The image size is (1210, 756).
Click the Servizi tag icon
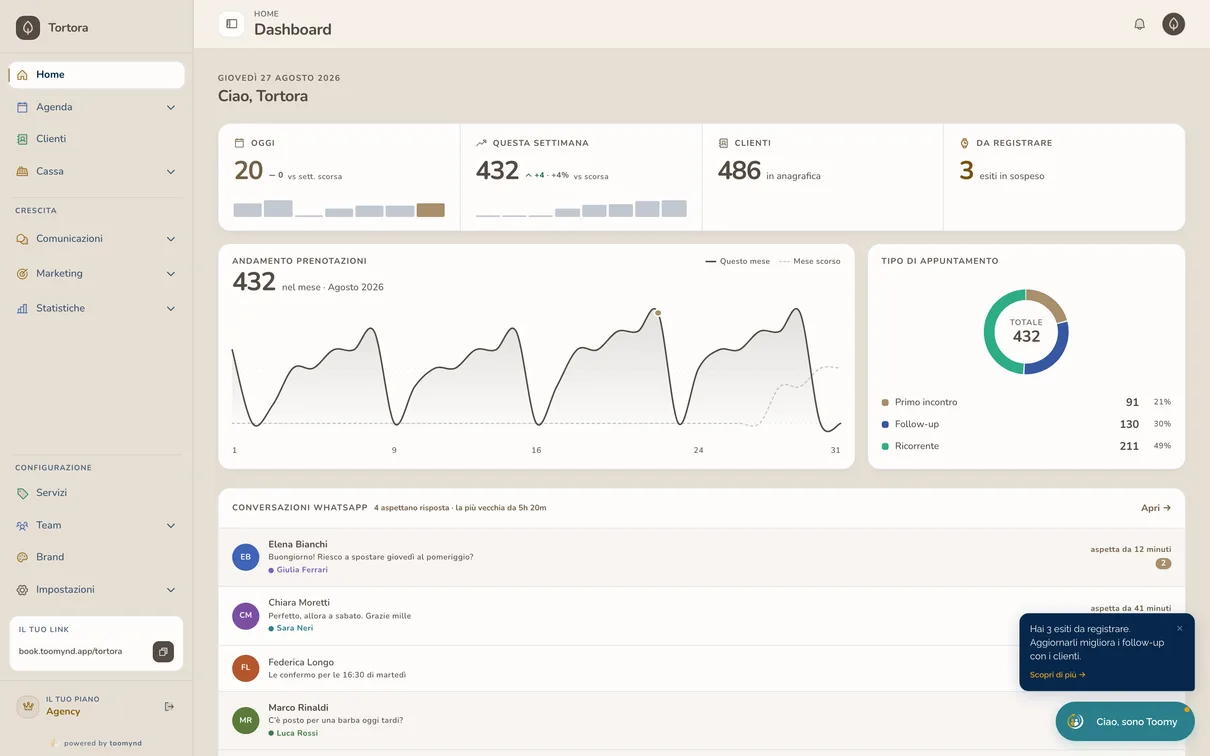pos(22,493)
